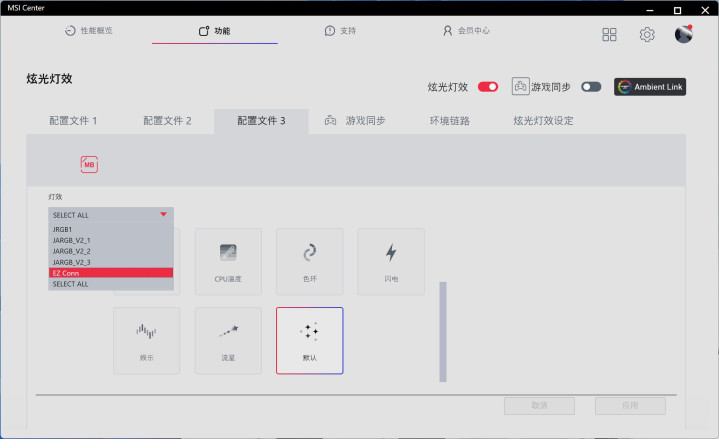
Task: Open the 环境链路 tab
Action: pos(450,121)
